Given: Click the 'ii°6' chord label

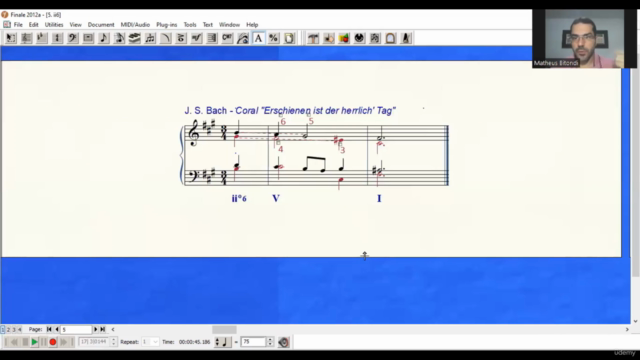Looking at the screenshot, I should click(x=239, y=198).
